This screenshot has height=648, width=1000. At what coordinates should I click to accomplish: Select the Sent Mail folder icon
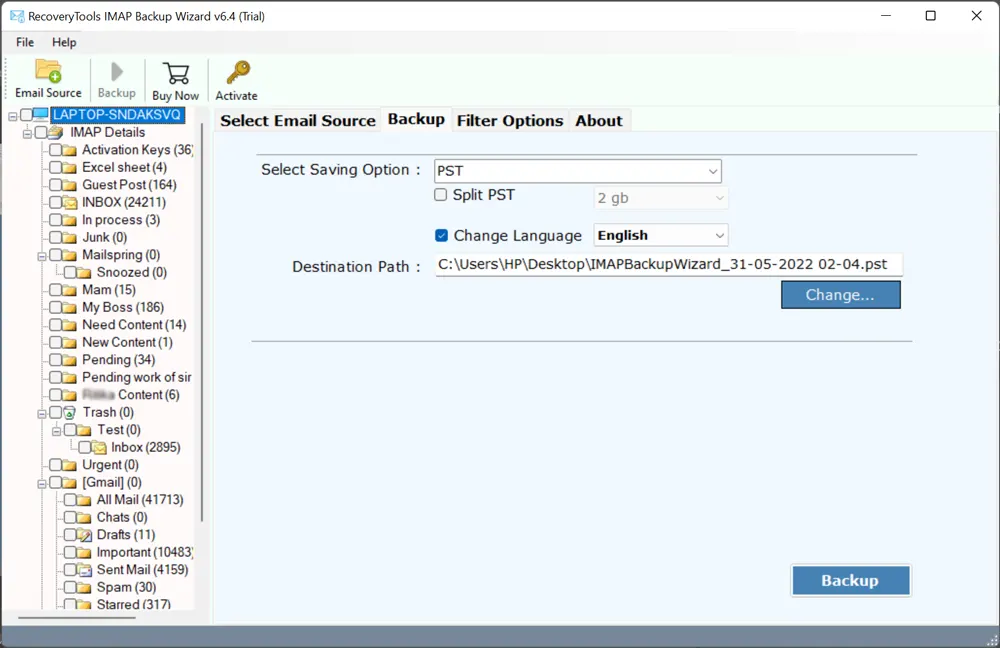84,570
